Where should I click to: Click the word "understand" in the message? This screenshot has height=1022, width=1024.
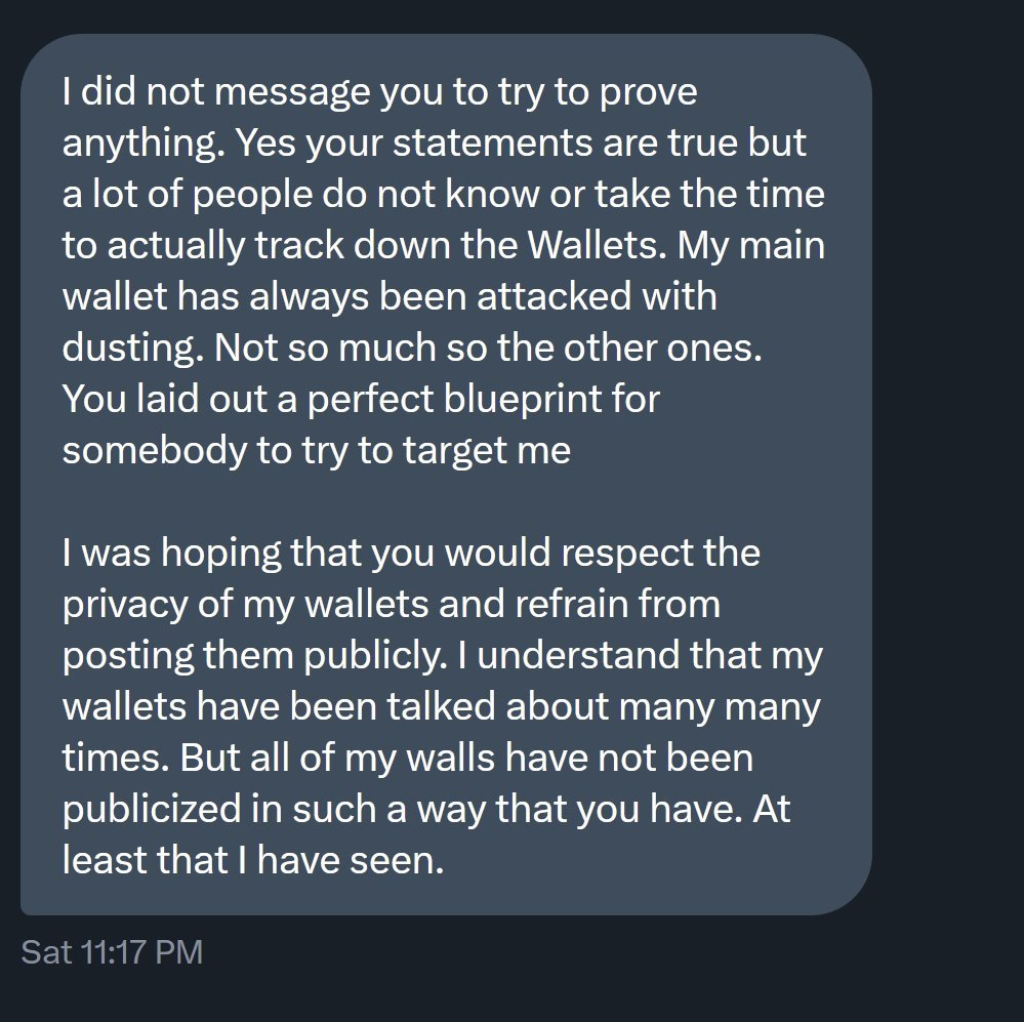click(578, 655)
